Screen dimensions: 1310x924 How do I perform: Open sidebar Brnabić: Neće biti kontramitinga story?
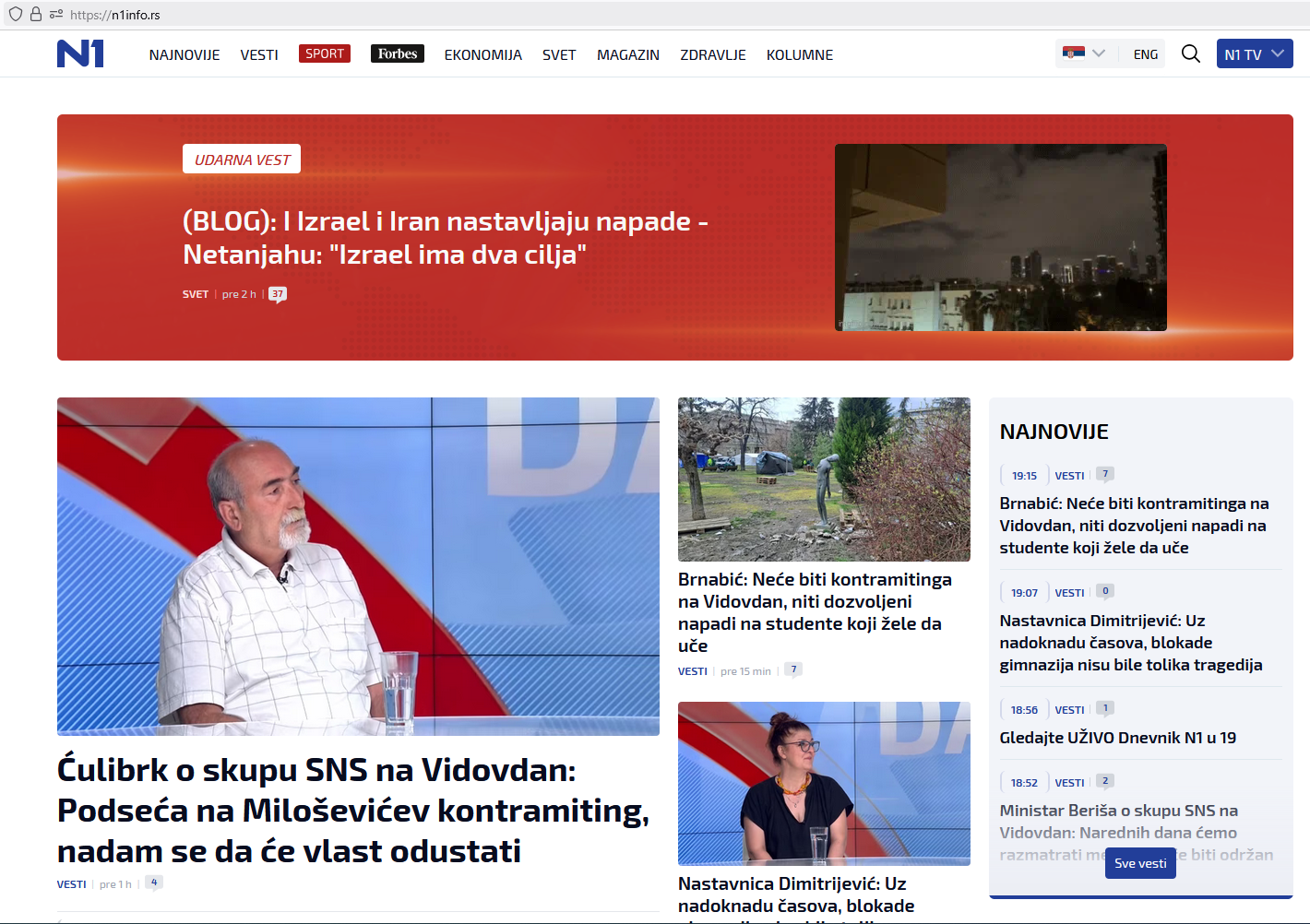click(1134, 526)
